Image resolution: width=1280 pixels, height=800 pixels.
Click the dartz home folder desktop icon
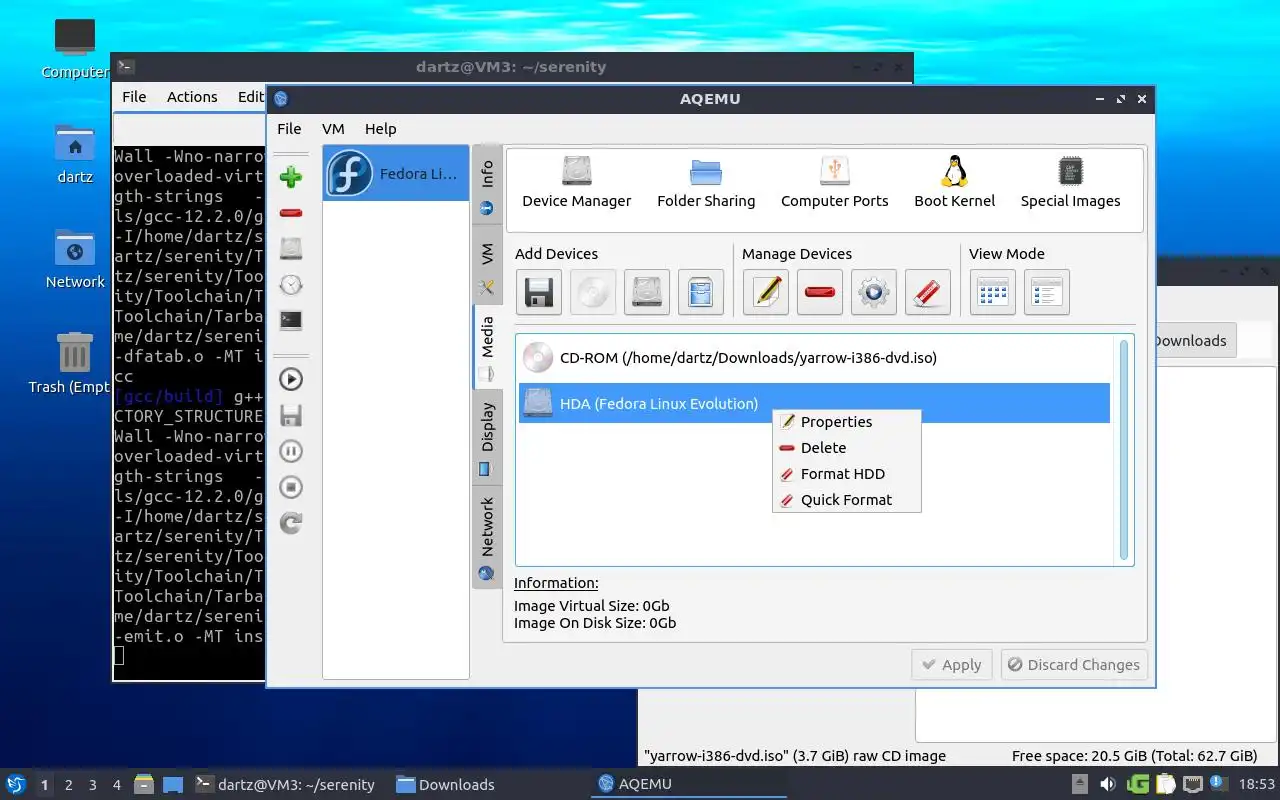coord(75,154)
